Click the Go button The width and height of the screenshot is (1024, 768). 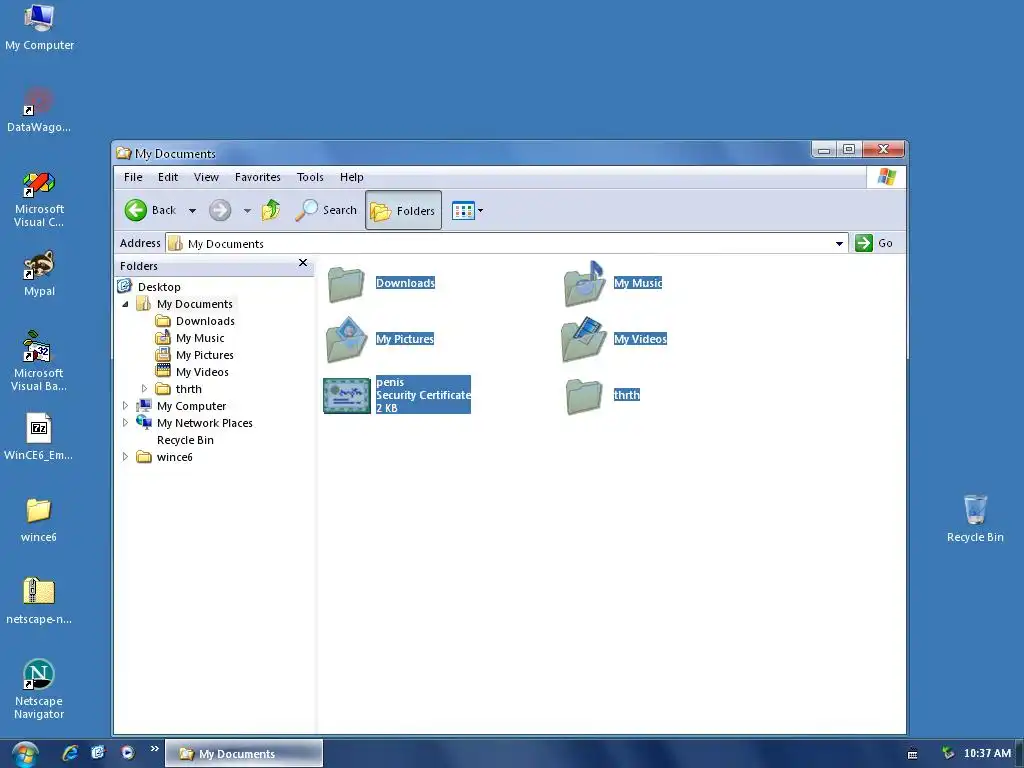pyautogui.click(x=874, y=243)
